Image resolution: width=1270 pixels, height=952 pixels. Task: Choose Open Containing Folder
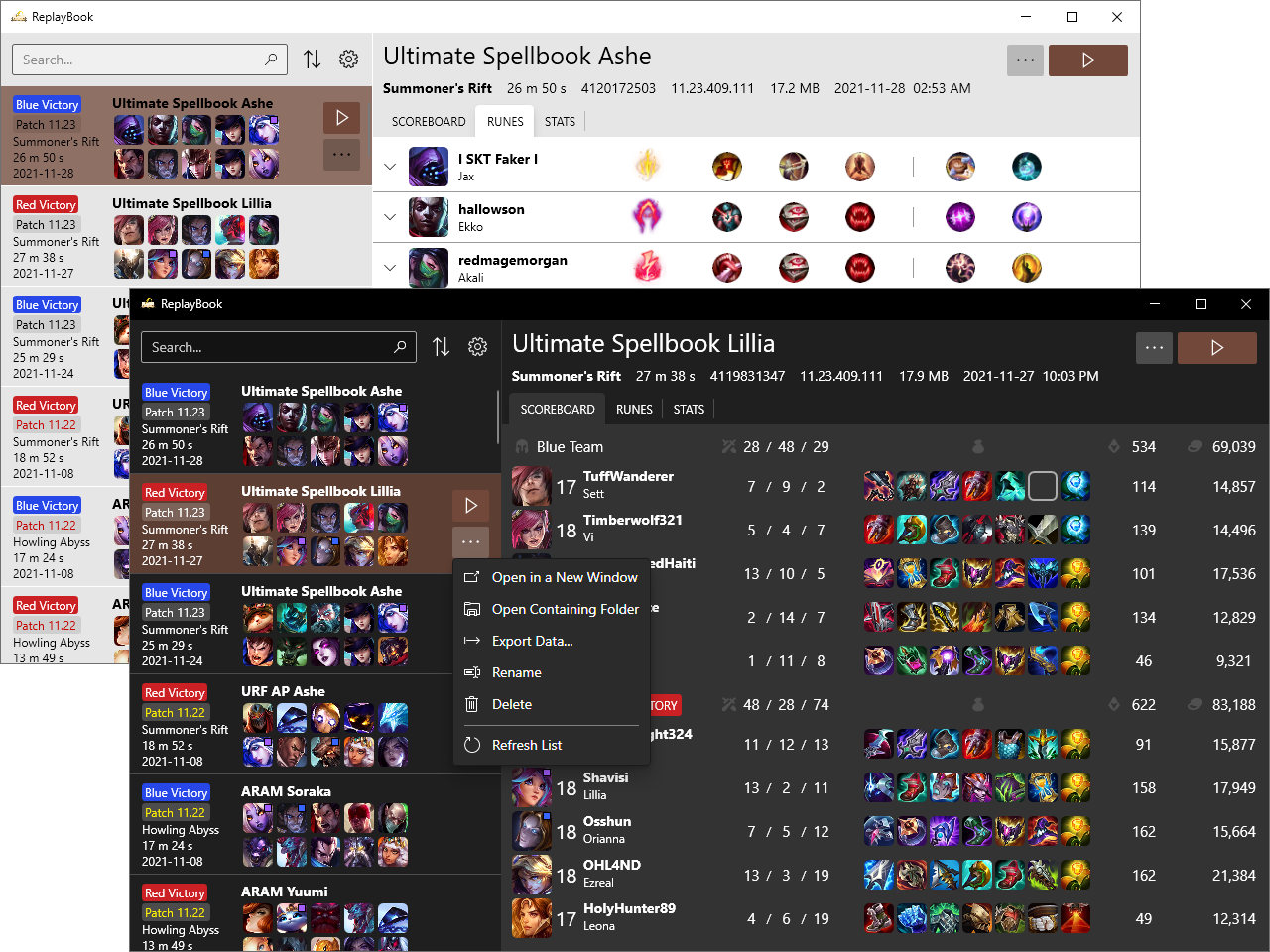click(552, 609)
